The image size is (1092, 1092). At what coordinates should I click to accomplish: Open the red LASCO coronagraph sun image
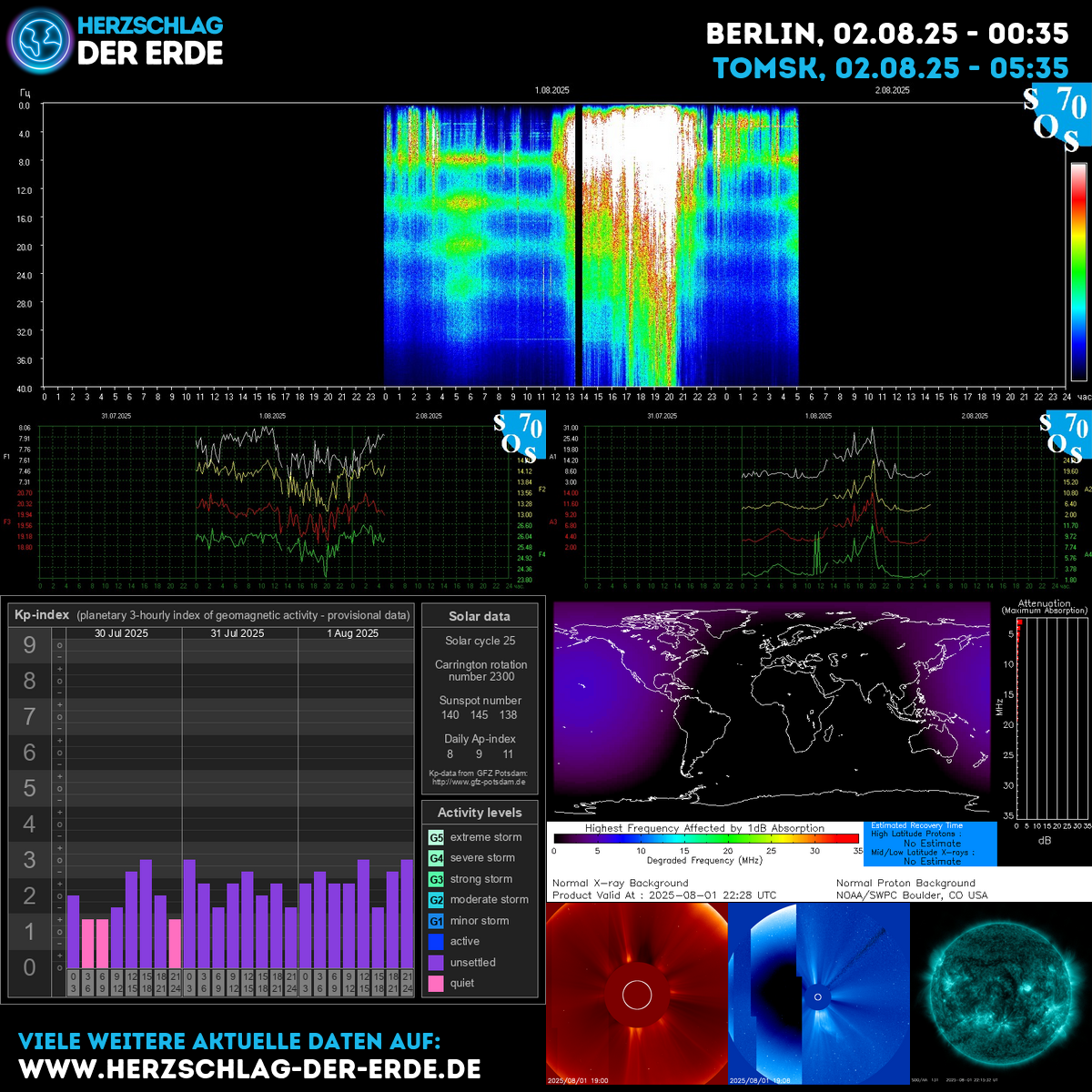pos(636,994)
